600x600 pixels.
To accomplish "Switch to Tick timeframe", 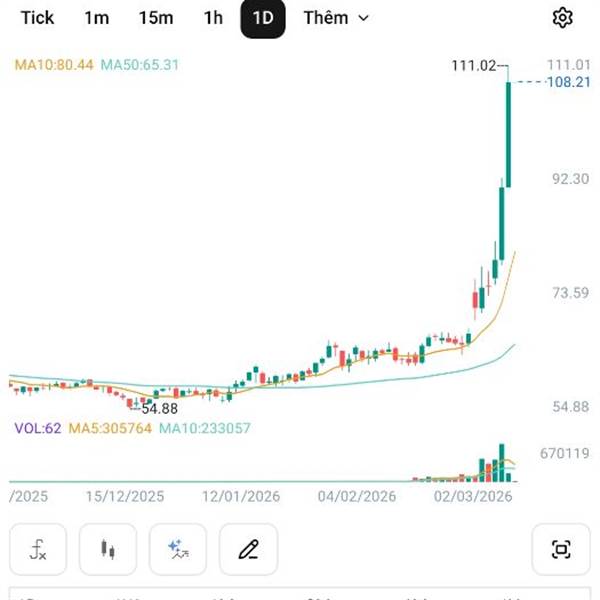I will pos(38,18).
